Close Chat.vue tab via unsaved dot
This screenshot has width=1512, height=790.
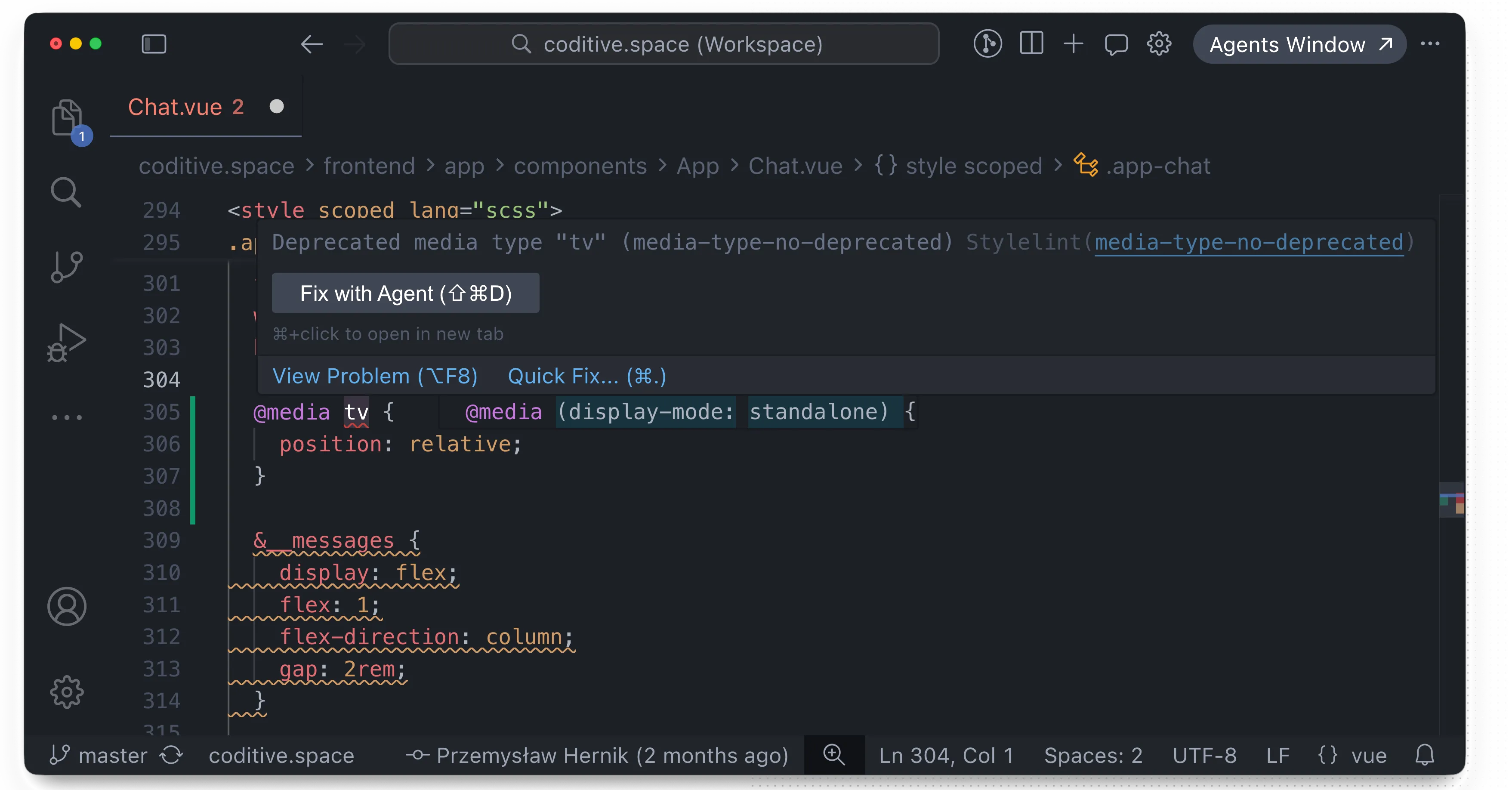(x=277, y=106)
